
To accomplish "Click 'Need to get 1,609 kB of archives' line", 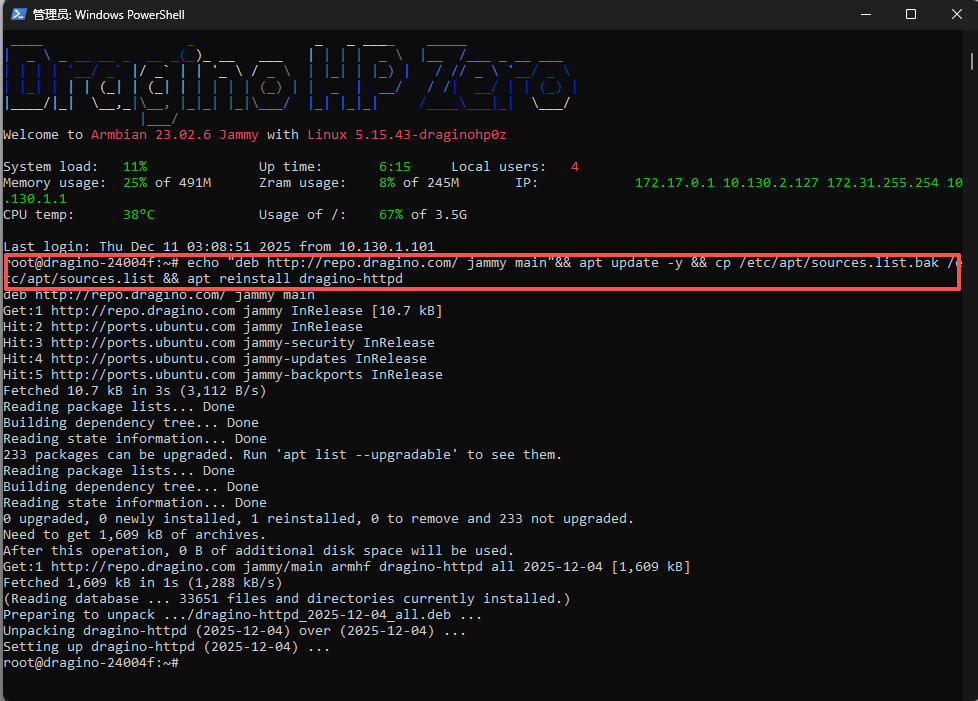I will pos(135,534).
